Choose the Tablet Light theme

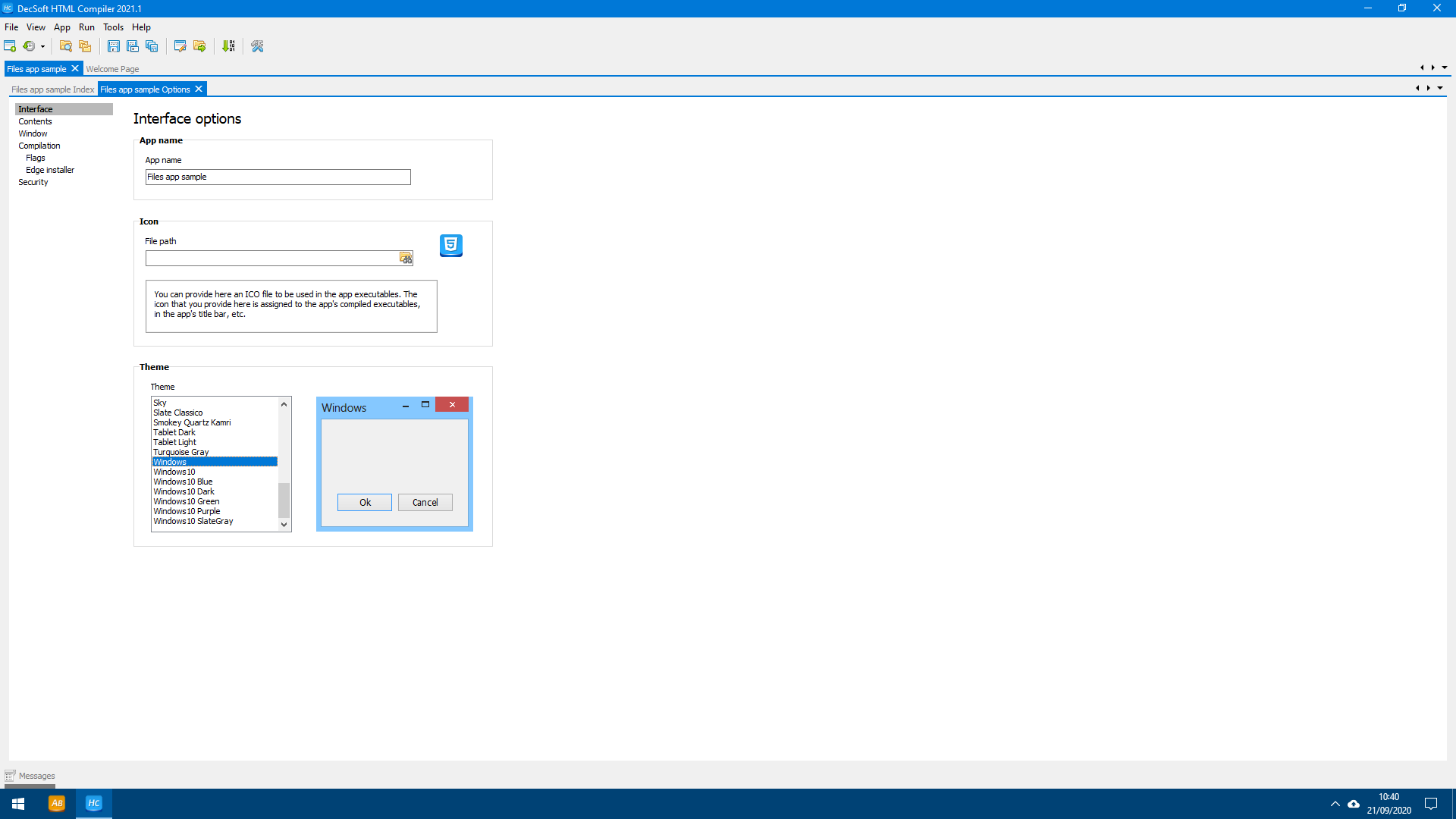pos(215,442)
